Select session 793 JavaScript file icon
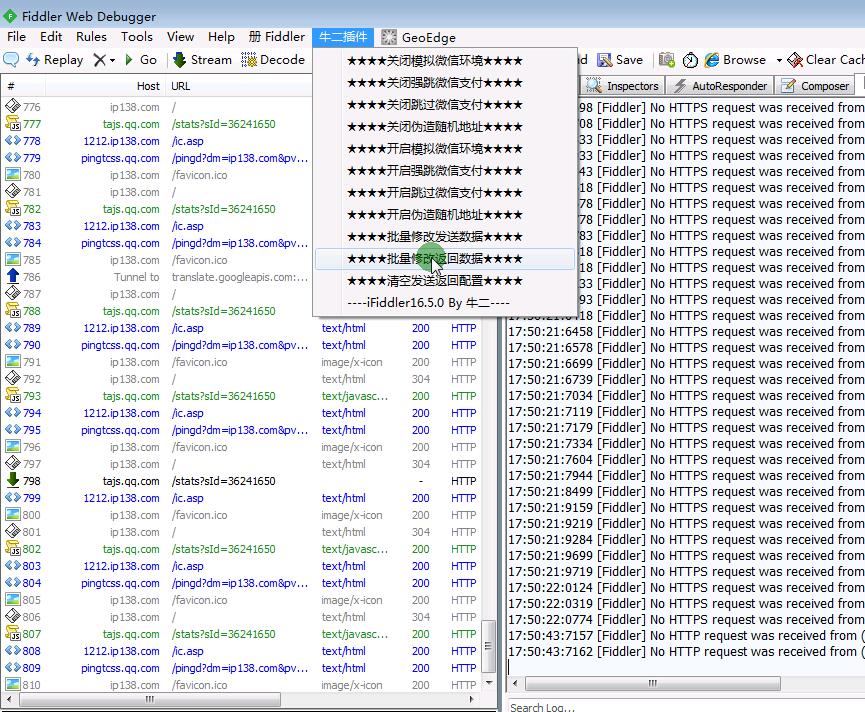This screenshot has height=712, width=865. coord(12,395)
